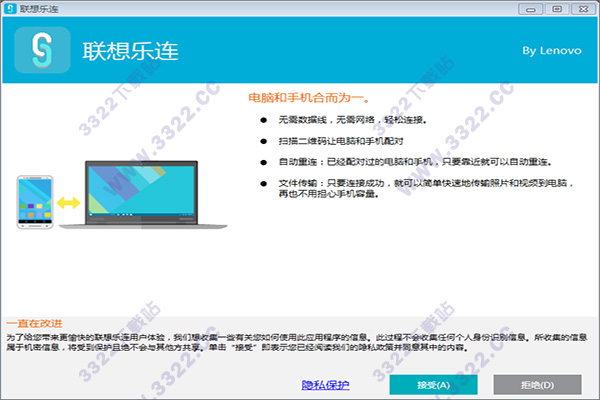This screenshot has width=600, height=400.
Task: Click the bullet text starting with 文件传输
Action: (x=426, y=189)
